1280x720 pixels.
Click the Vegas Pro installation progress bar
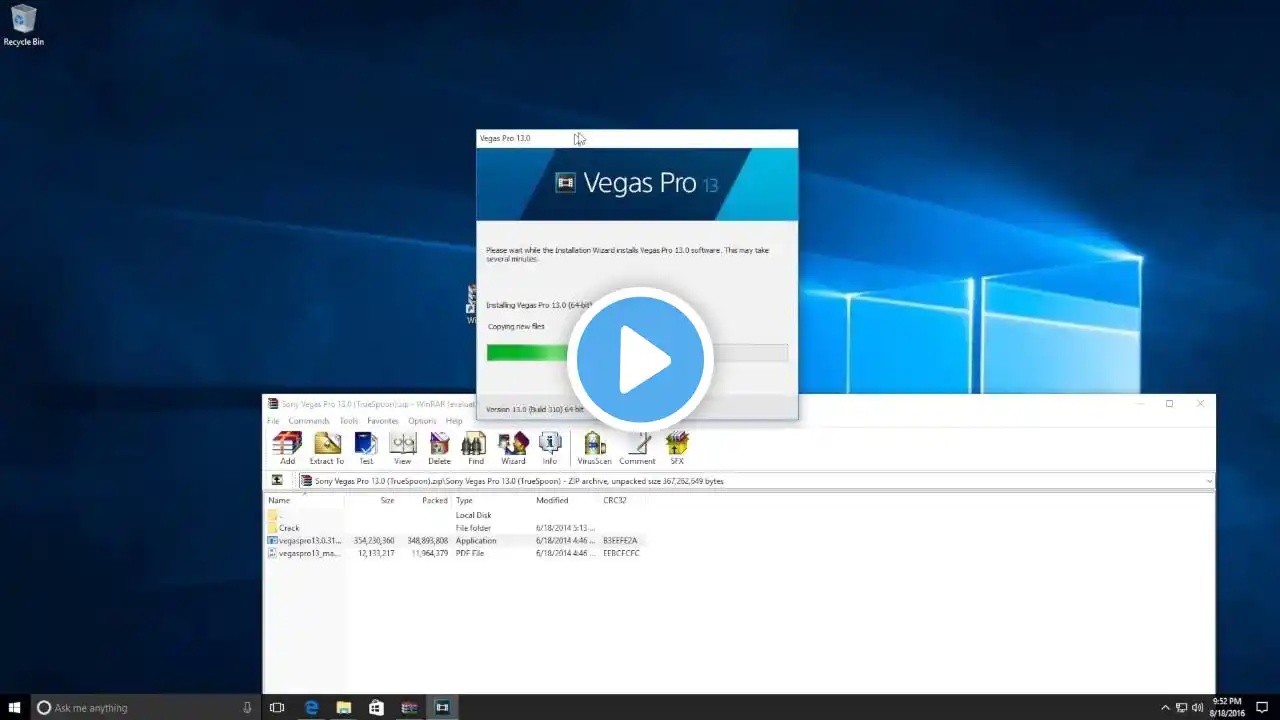click(x=637, y=352)
